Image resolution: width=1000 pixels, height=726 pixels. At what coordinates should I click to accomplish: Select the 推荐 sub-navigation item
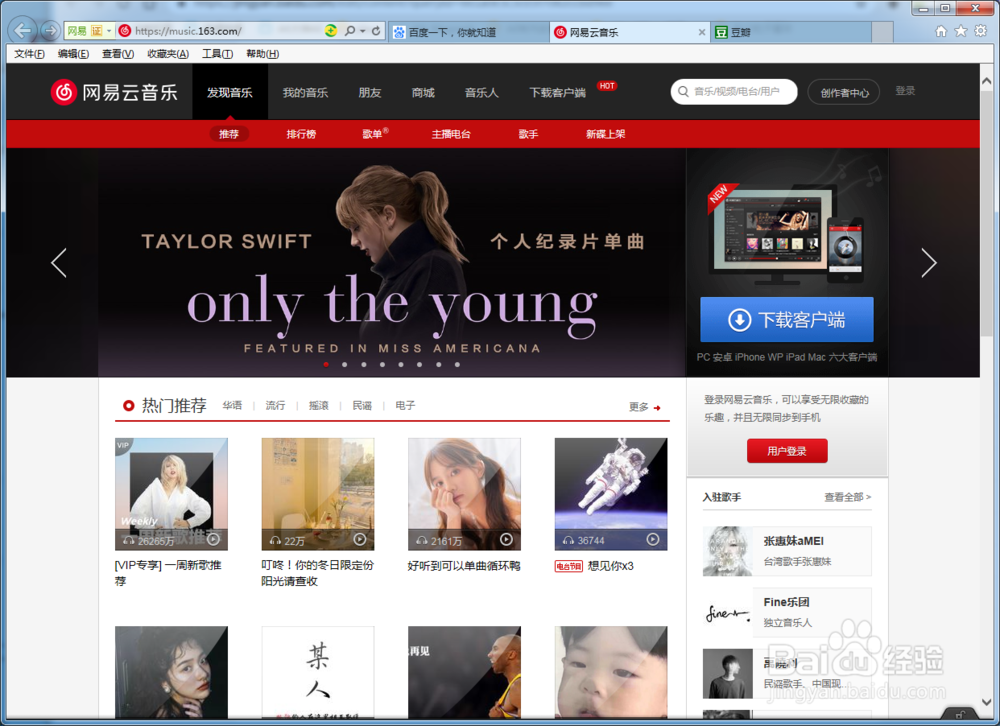pos(229,134)
